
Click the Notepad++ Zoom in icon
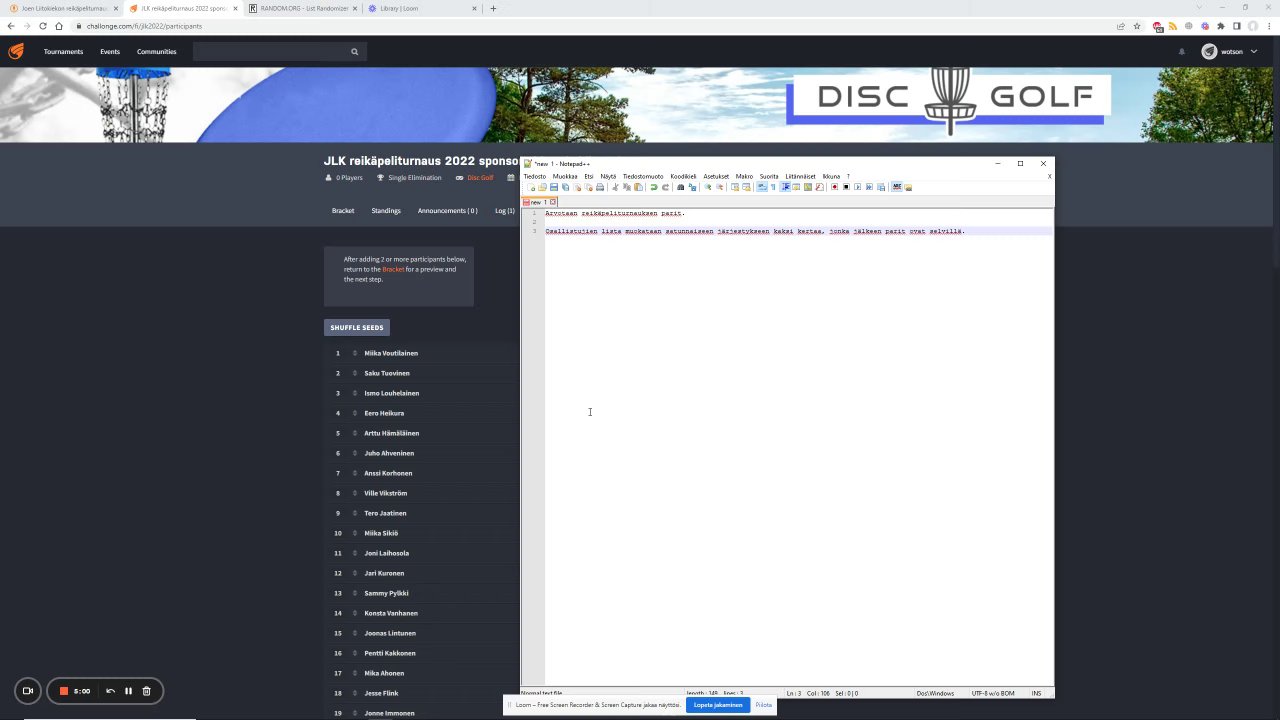708,187
